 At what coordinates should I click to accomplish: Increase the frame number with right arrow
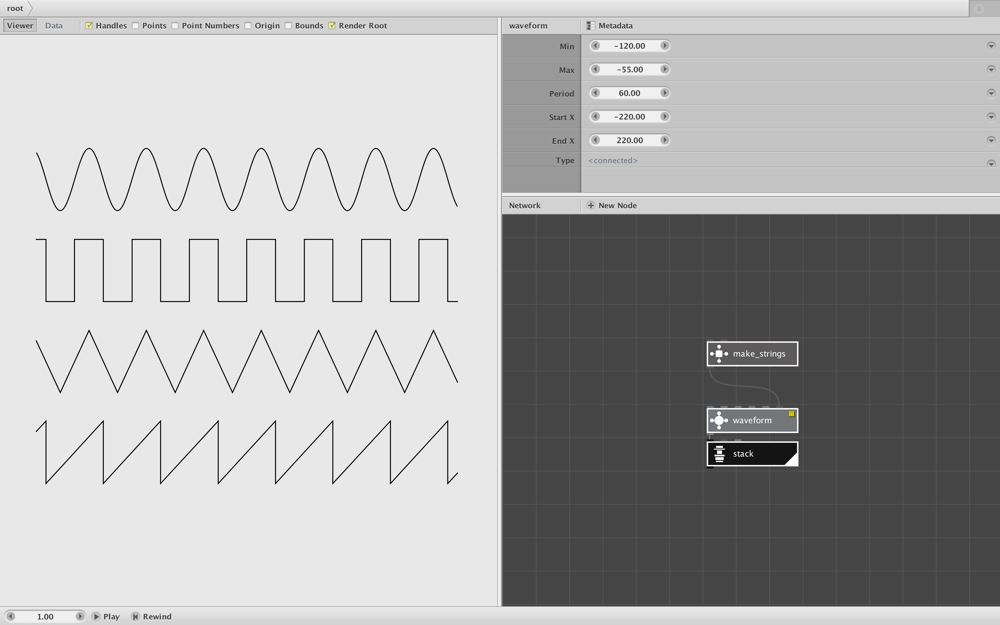(80, 617)
